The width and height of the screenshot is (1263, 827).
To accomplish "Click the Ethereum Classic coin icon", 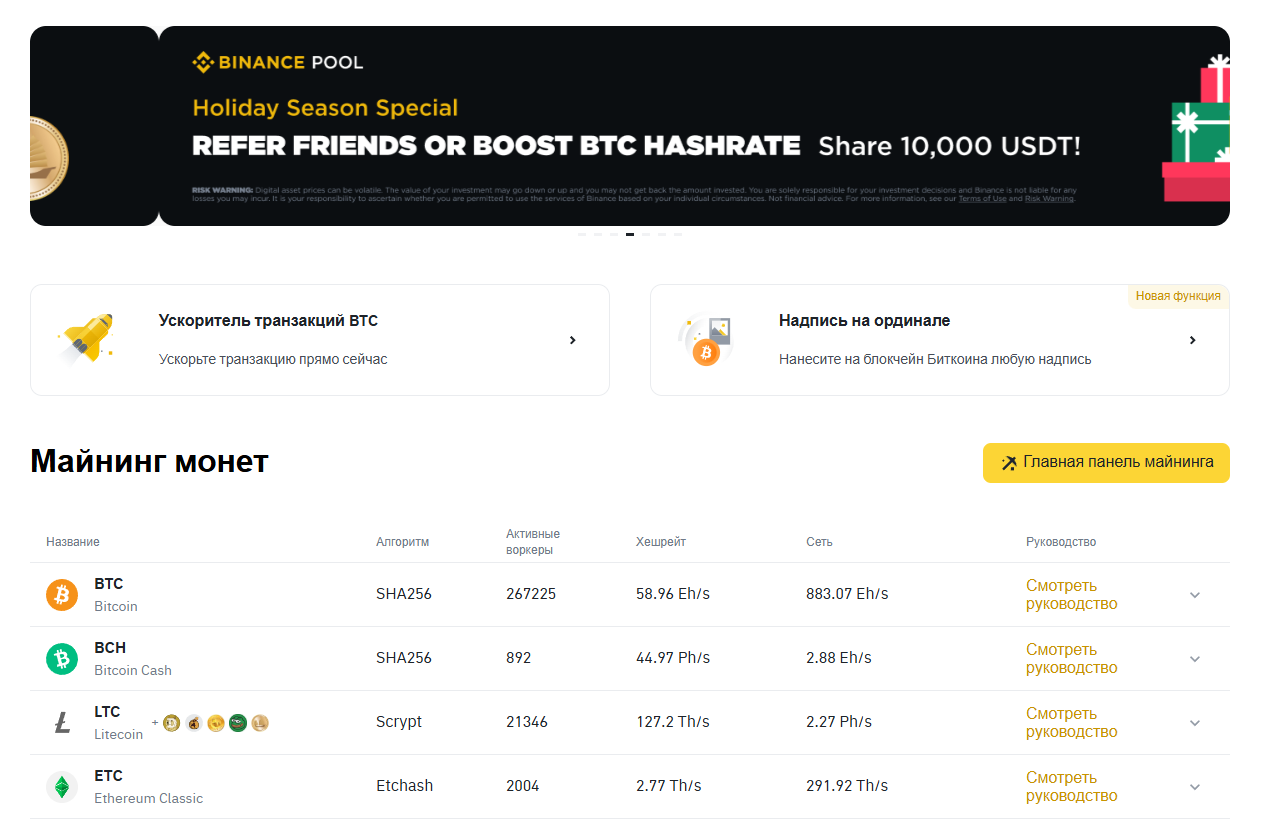I will 62,787.
